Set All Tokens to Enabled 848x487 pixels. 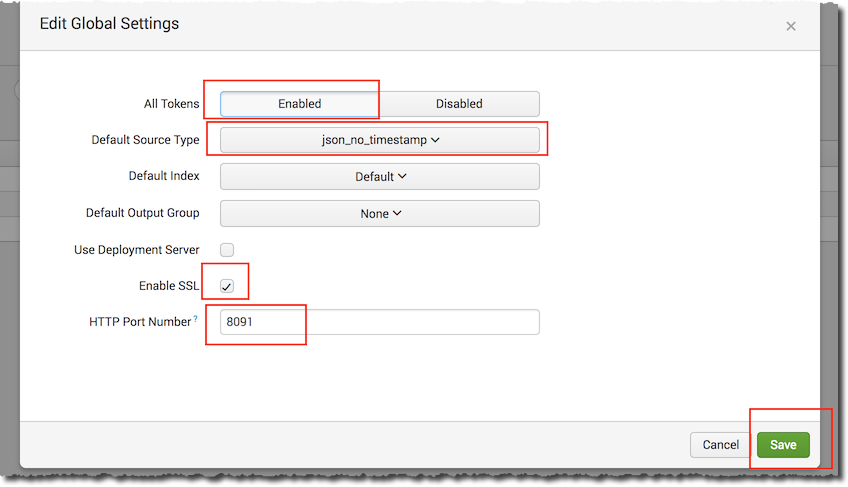click(300, 104)
